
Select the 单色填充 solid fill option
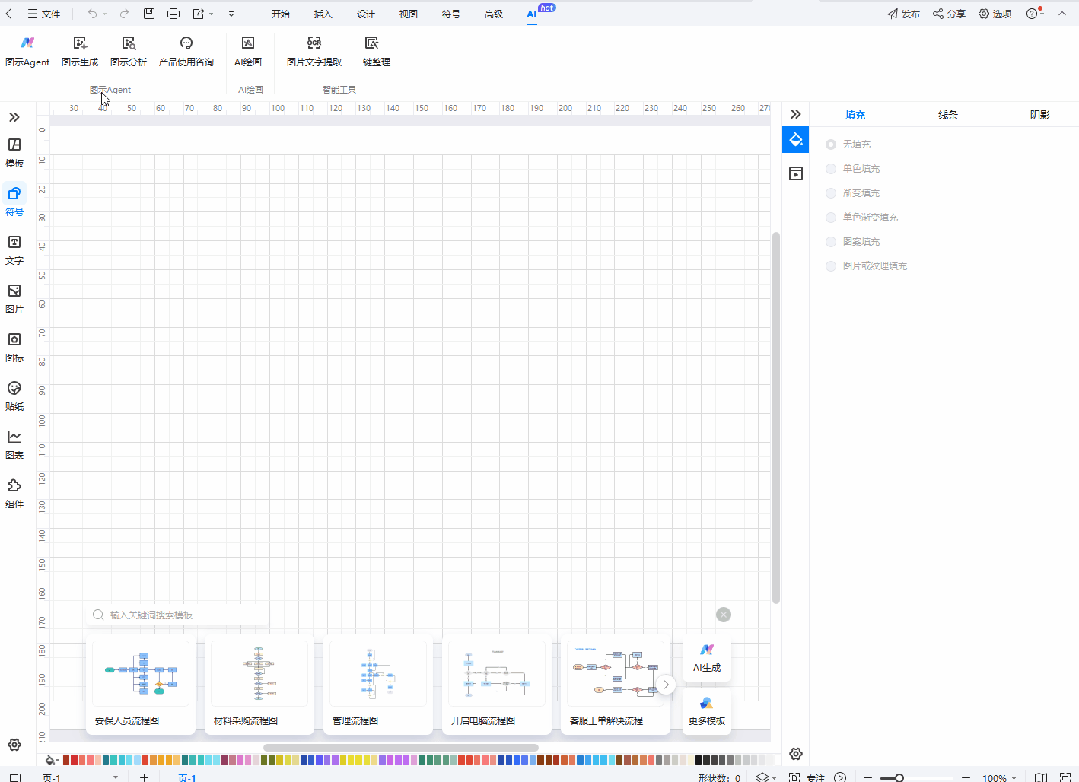pos(853,169)
